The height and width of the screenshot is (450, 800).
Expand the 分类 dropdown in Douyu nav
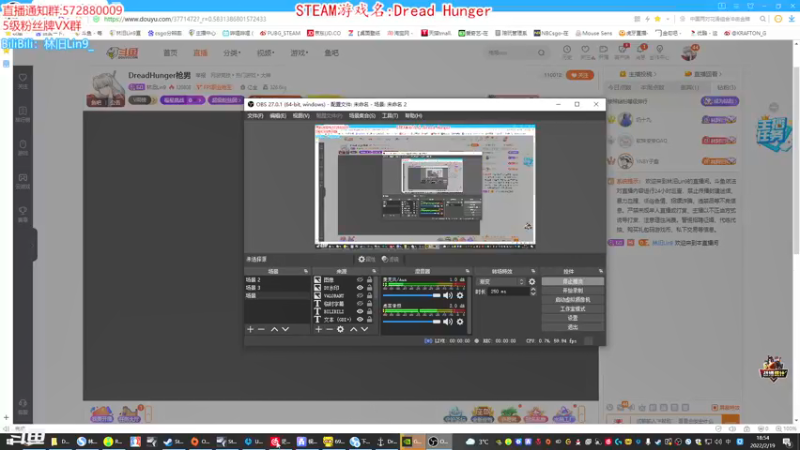pyautogui.click(x=232, y=53)
